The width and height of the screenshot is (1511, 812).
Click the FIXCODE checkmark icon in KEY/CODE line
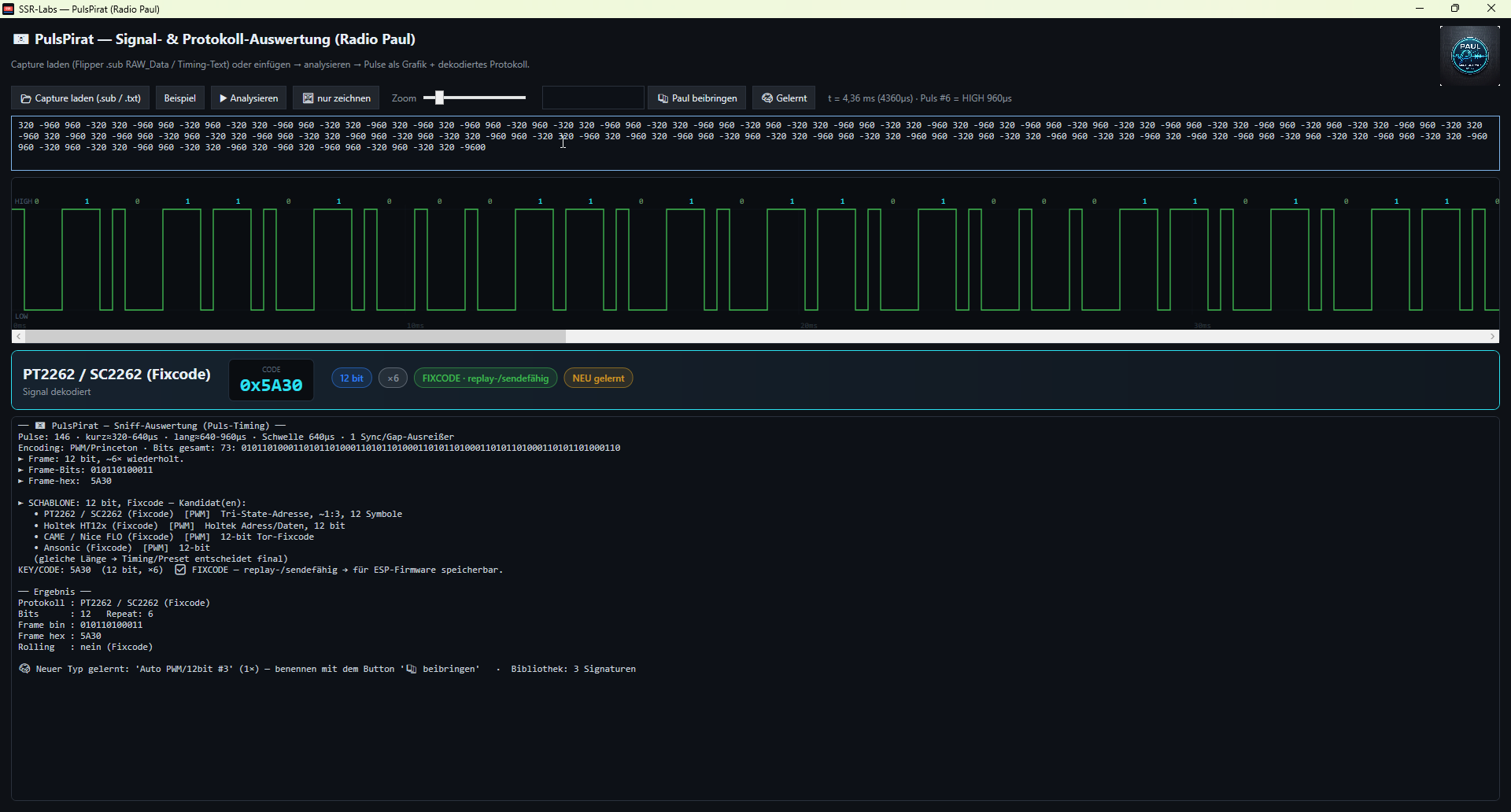pyautogui.click(x=180, y=570)
